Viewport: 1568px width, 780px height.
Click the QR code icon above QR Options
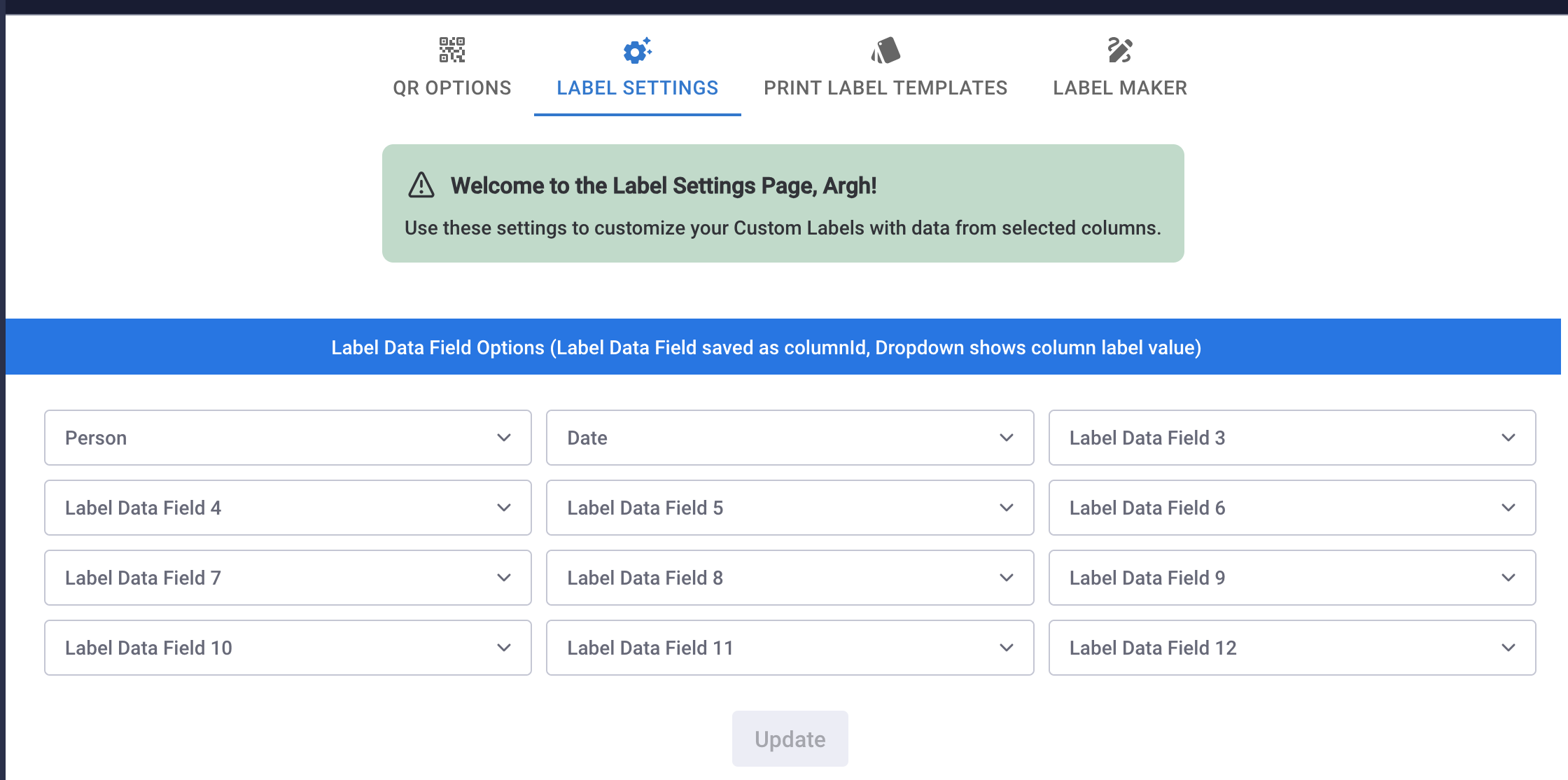[452, 50]
